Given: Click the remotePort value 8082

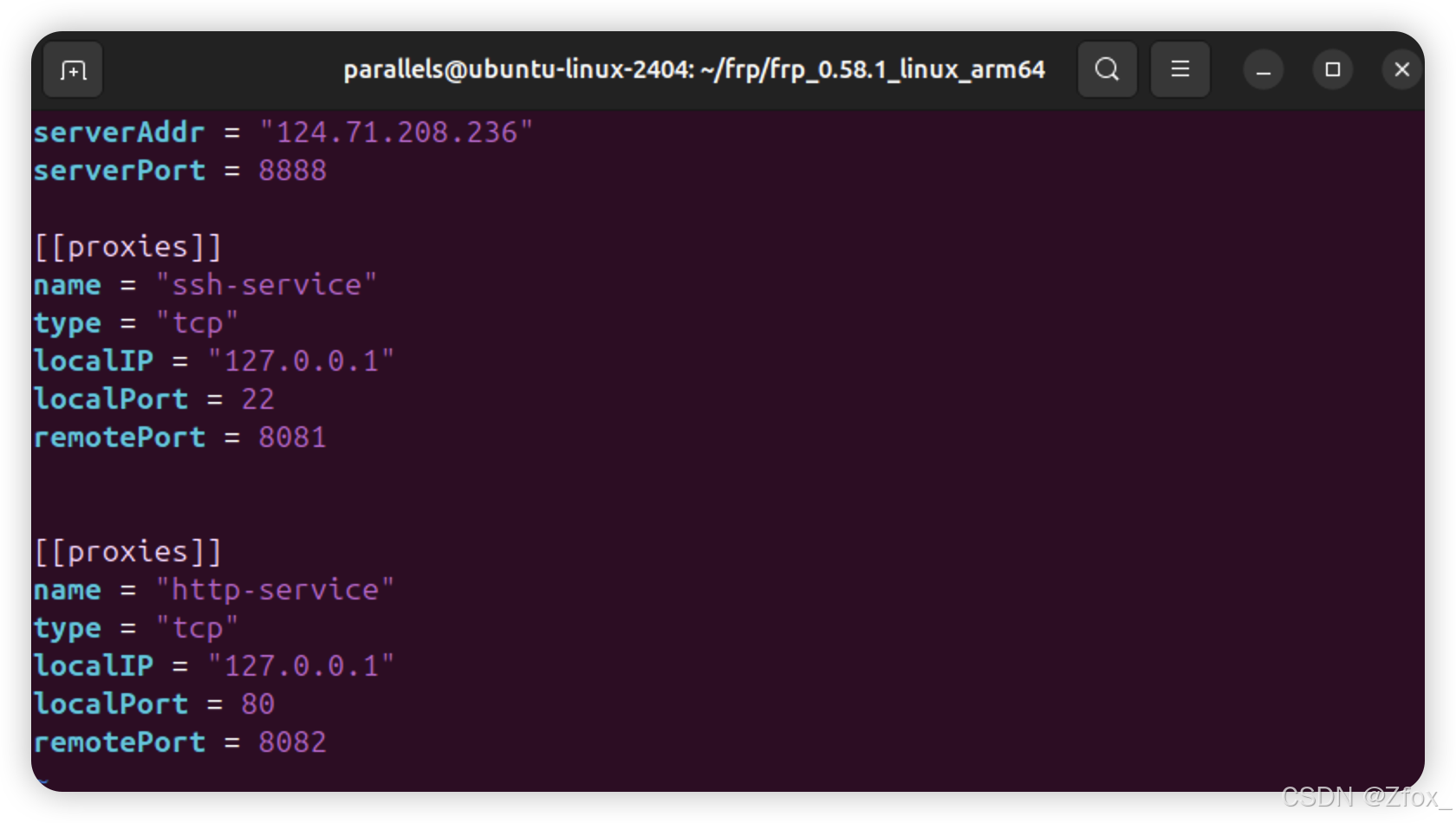Looking at the screenshot, I should point(292,742).
